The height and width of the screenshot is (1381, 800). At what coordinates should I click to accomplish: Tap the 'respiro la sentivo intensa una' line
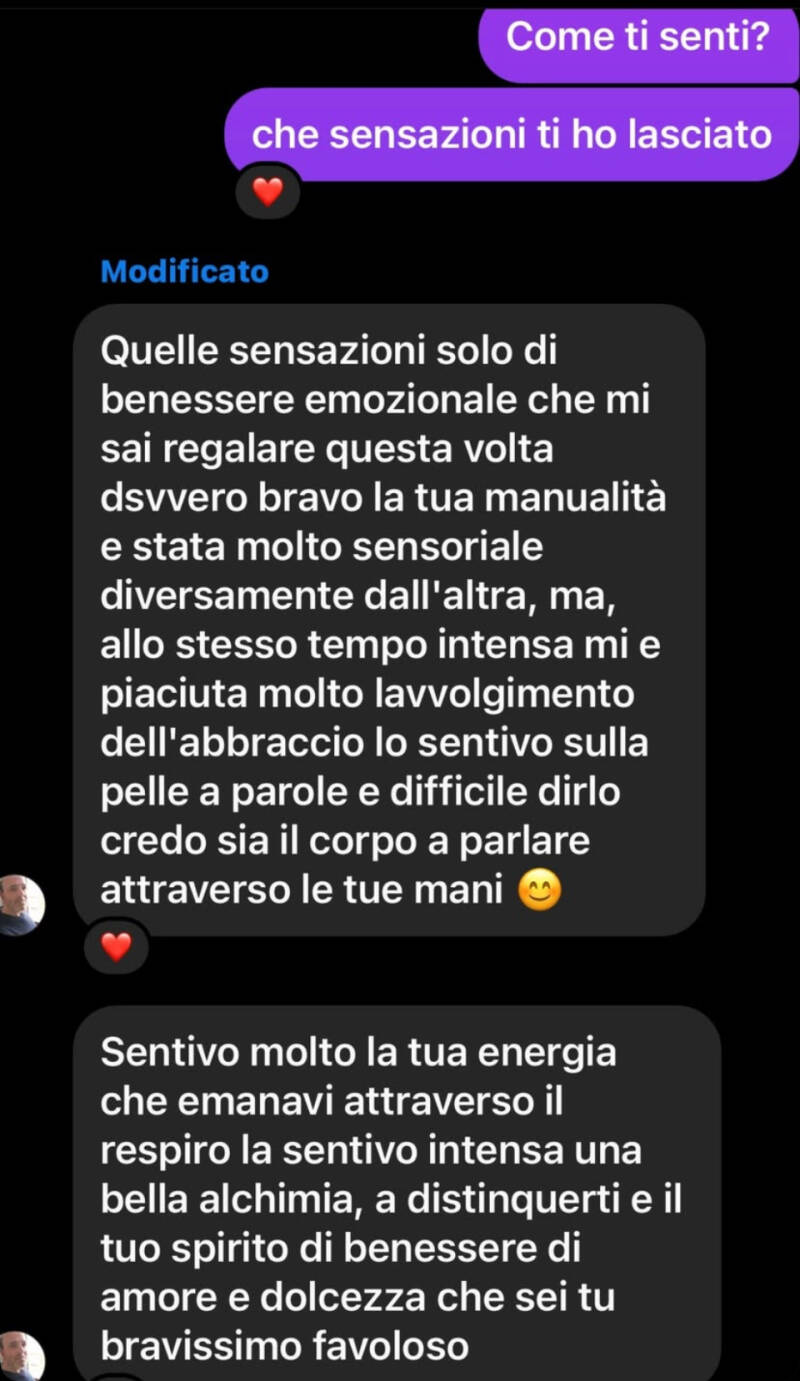[371, 1151]
